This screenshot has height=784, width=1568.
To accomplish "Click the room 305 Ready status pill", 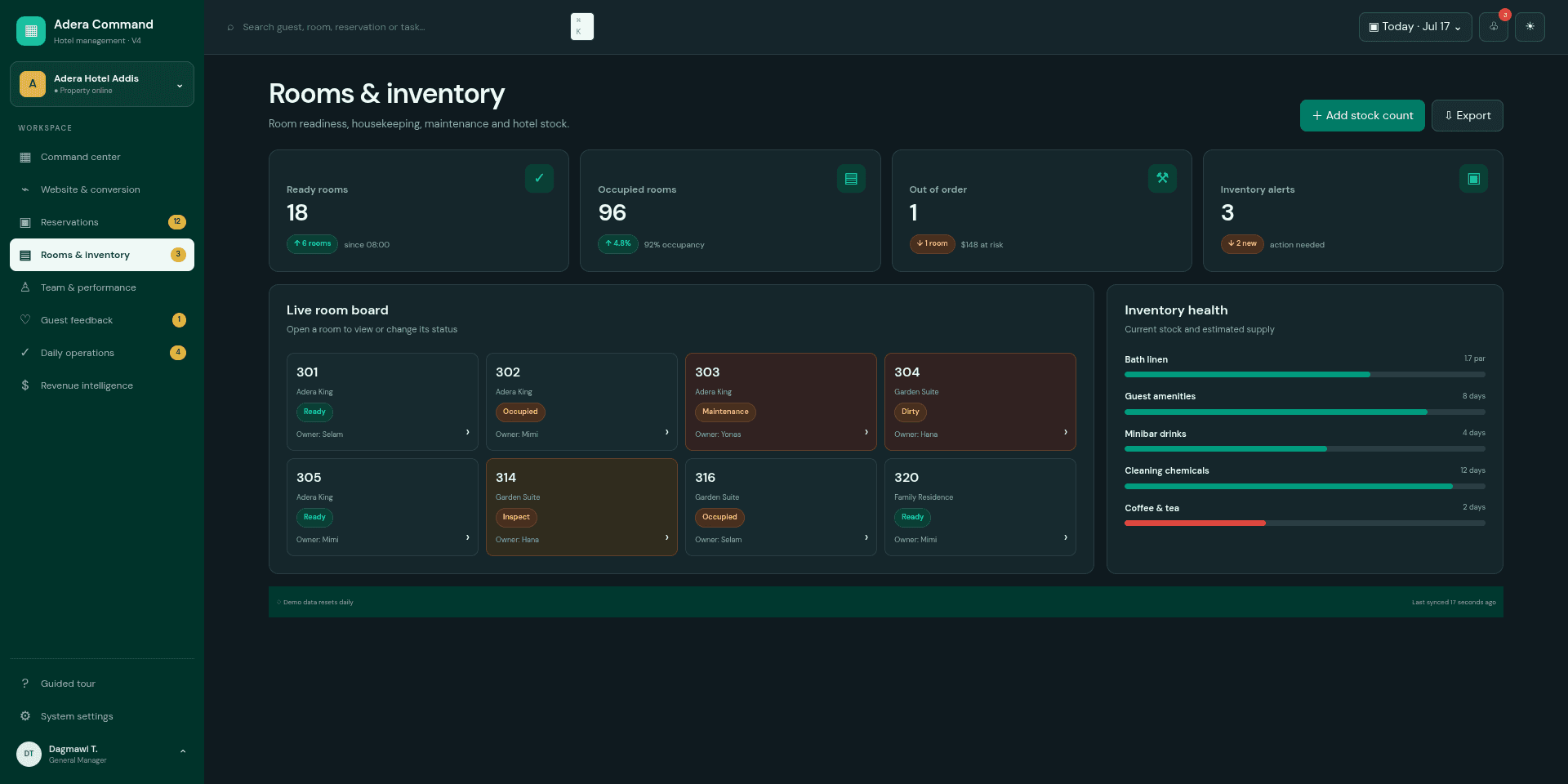I will [314, 517].
